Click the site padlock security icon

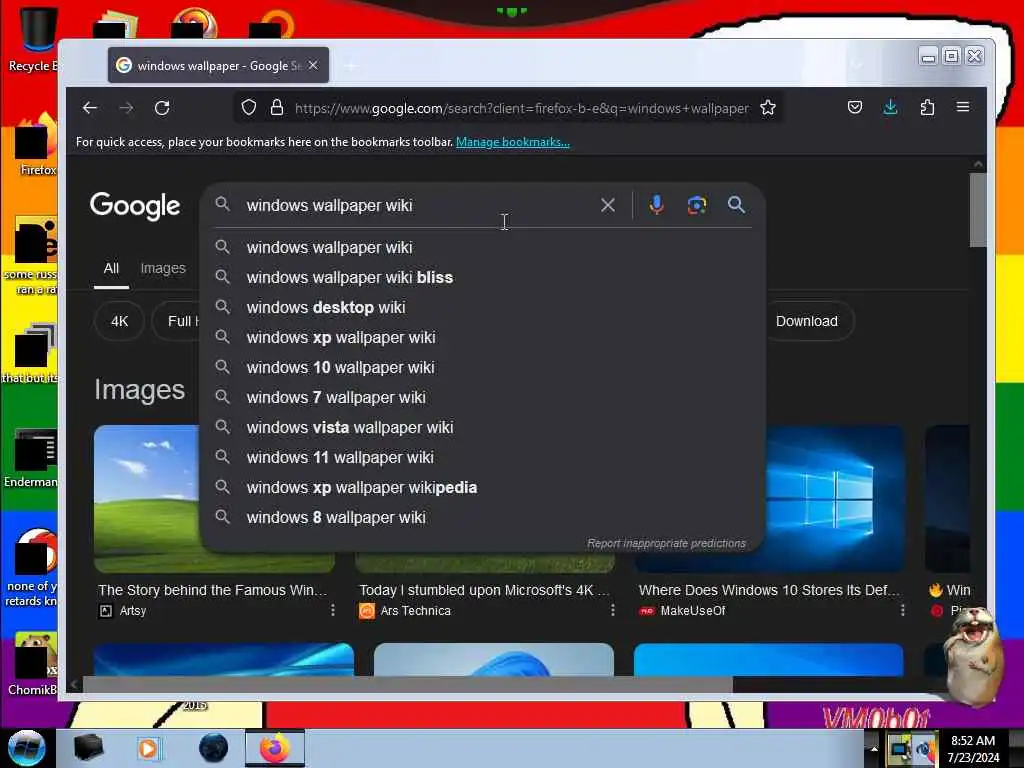tap(277, 107)
